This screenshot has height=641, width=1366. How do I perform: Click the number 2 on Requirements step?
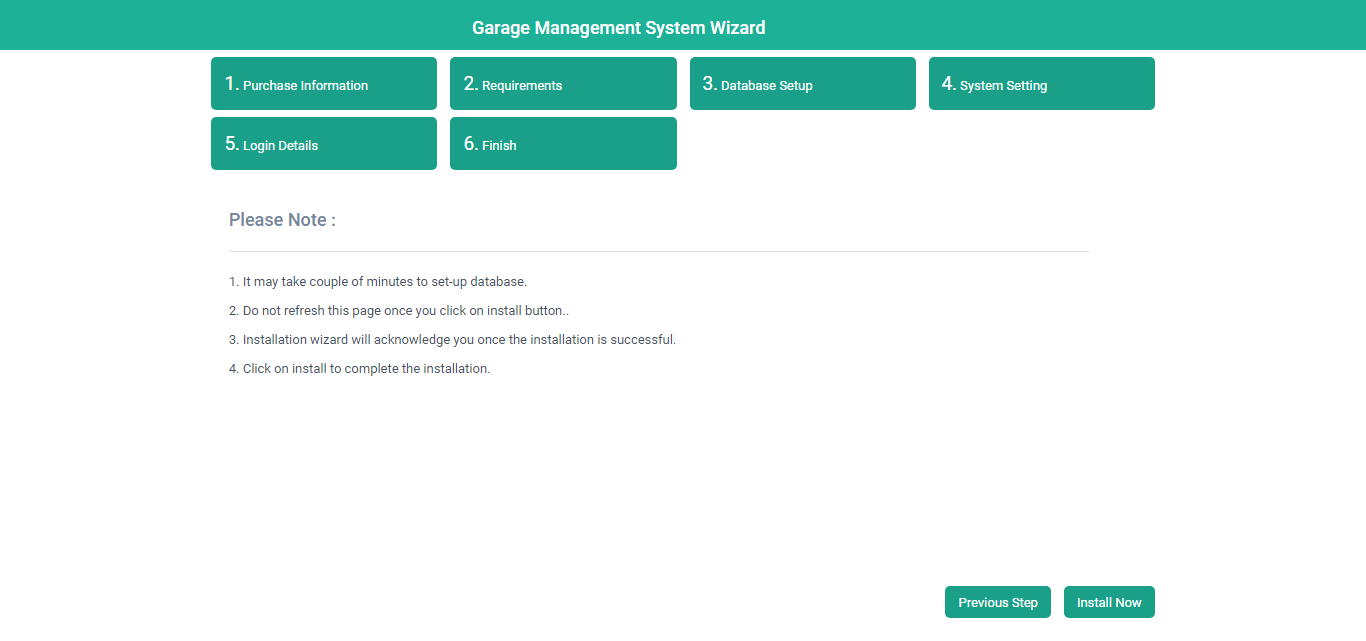pos(470,84)
